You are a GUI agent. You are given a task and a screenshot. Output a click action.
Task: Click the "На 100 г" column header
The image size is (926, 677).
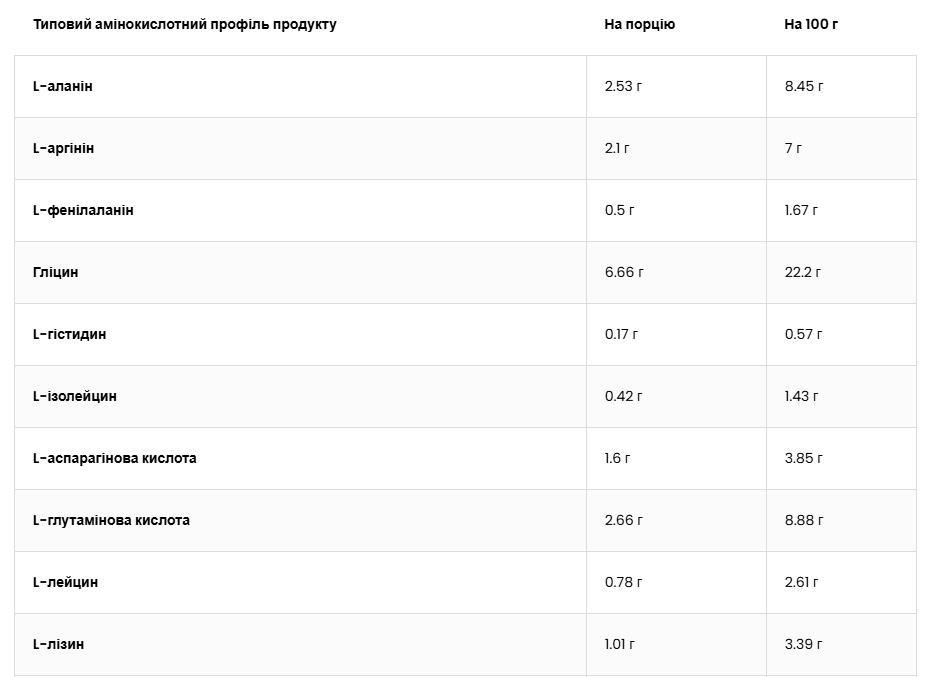tap(811, 24)
